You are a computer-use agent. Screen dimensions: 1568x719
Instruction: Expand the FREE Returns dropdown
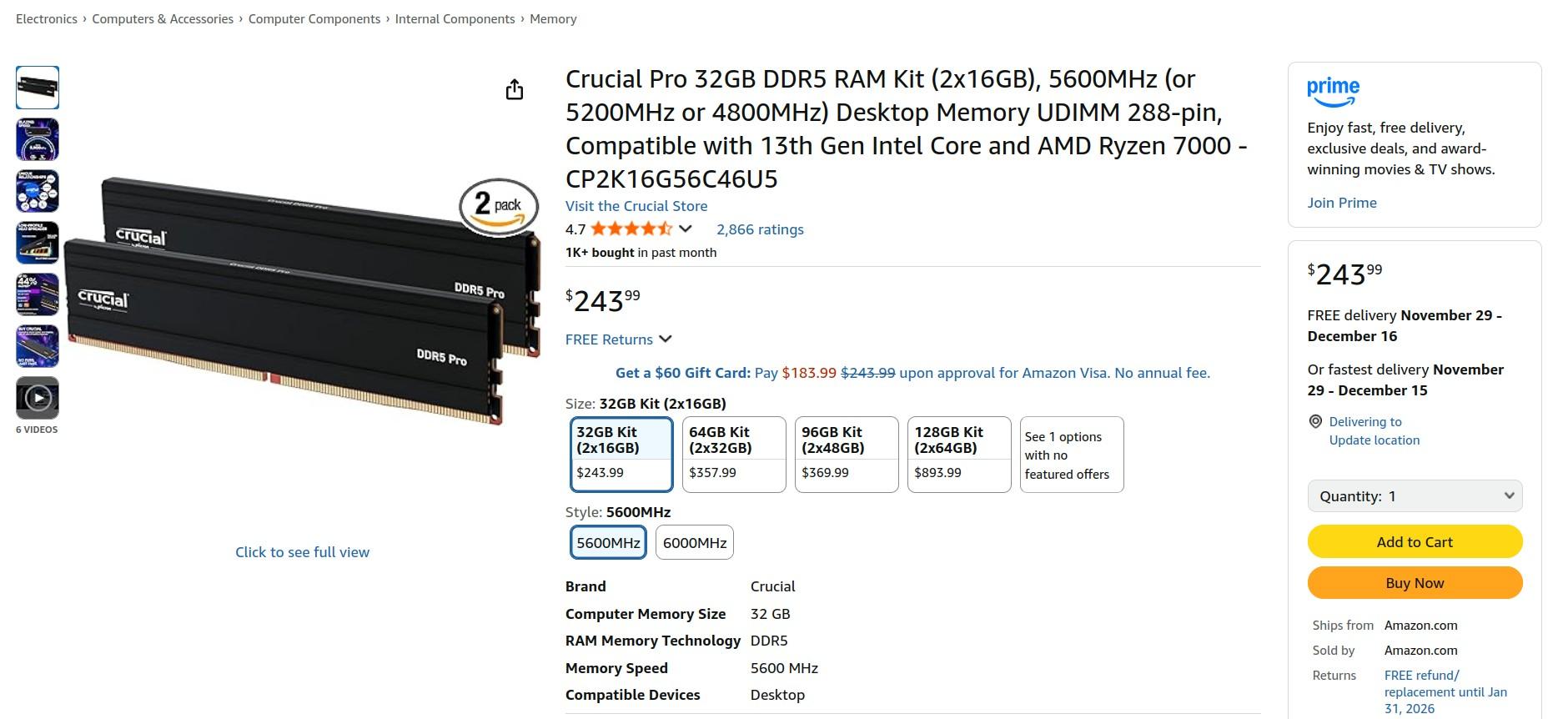tap(665, 339)
